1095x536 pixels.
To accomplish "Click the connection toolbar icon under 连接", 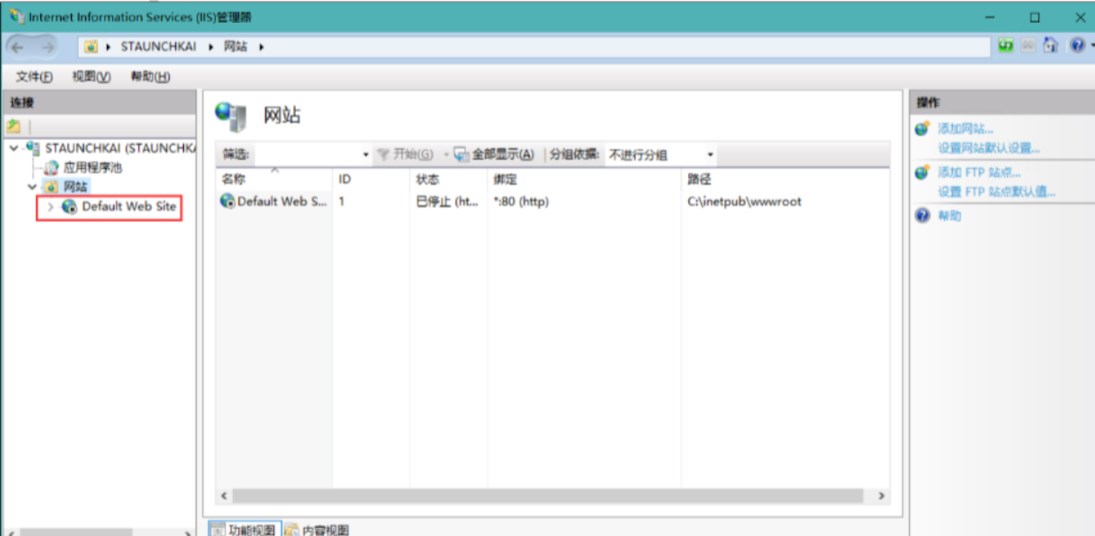I will pos(13,126).
